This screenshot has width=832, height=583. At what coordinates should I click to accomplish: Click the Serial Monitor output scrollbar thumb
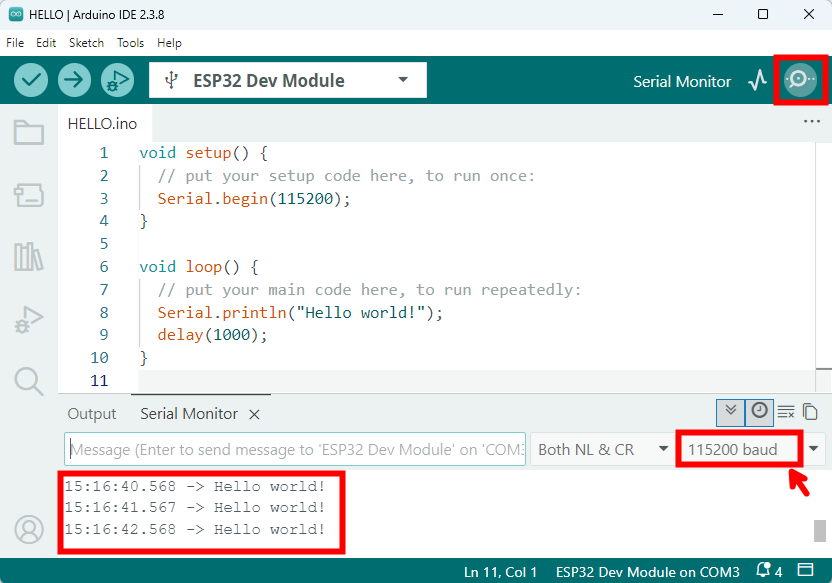tap(820, 530)
